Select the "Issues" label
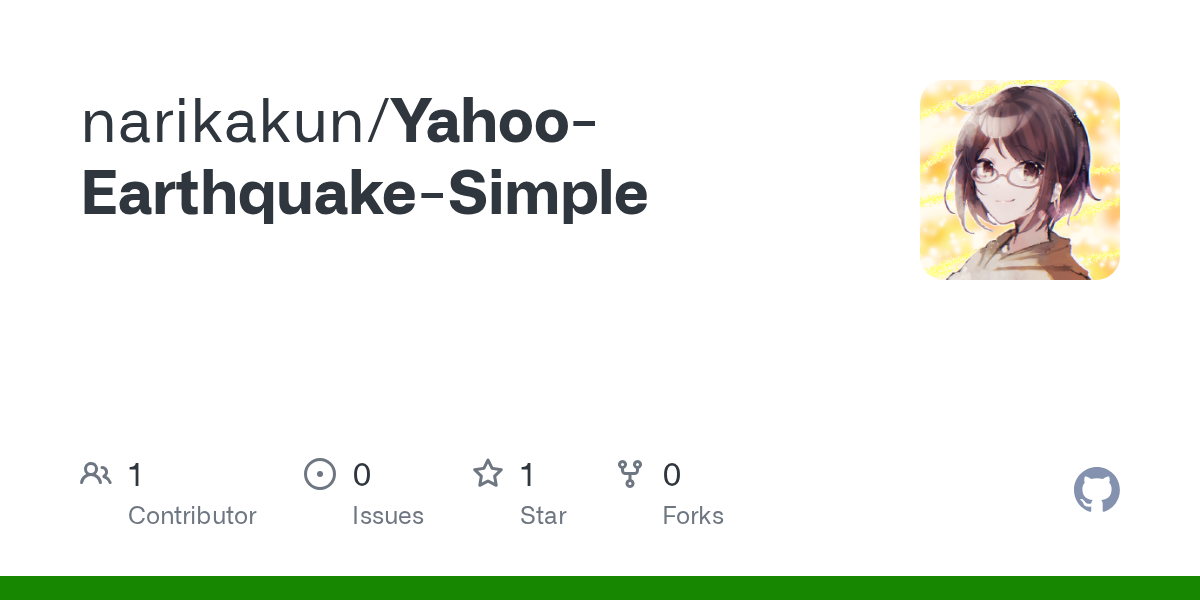This screenshot has height=600, width=1200. (x=388, y=516)
